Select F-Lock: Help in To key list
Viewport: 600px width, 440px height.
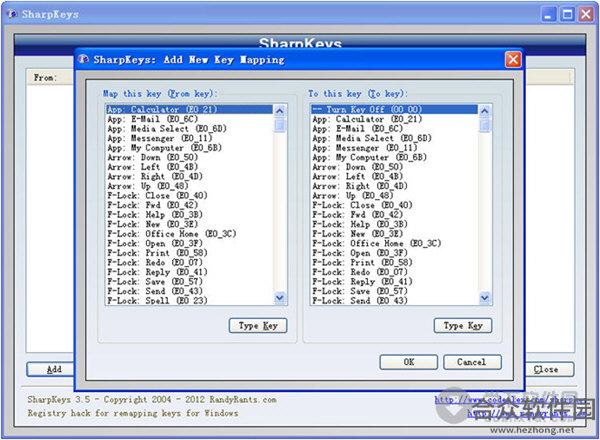[395, 224]
